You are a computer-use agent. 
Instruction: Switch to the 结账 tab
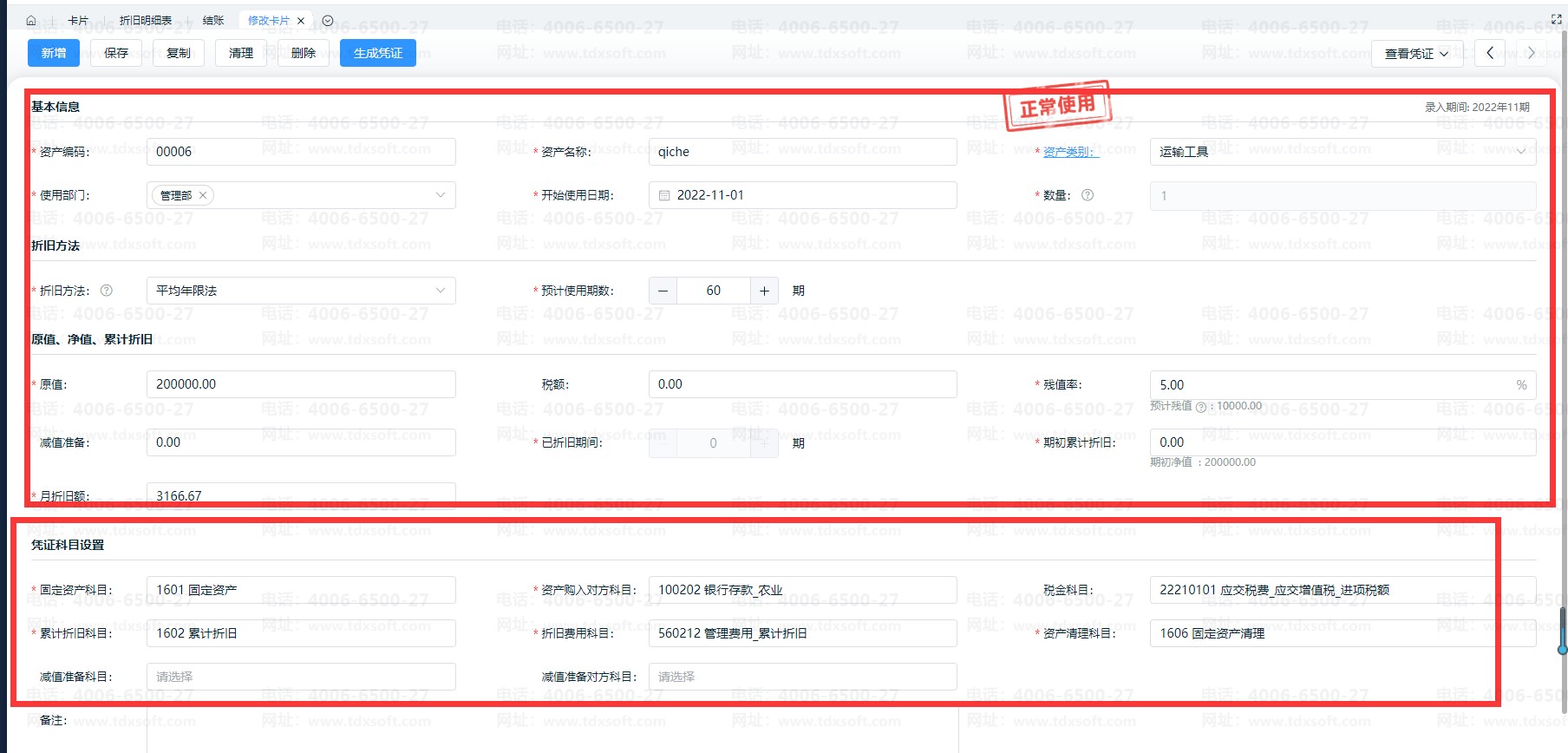pos(213,21)
